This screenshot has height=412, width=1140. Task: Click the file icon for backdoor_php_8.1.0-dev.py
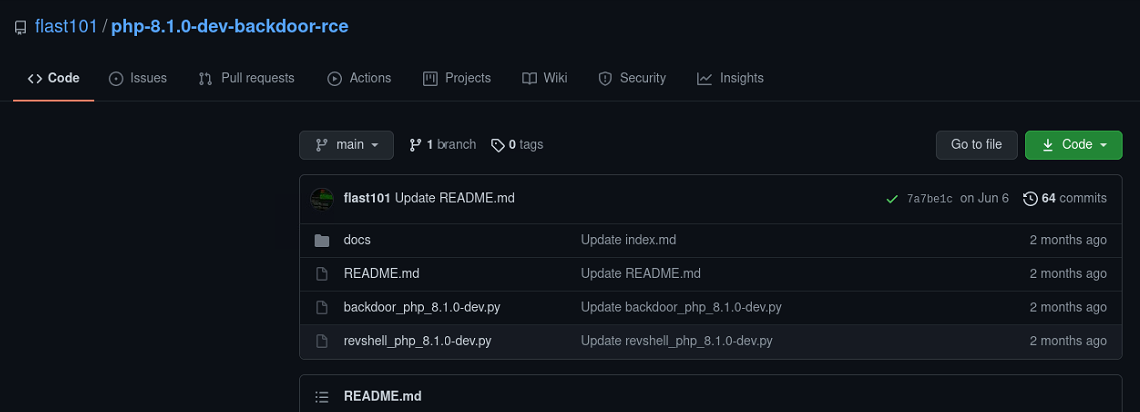pyautogui.click(x=321, y=307)
